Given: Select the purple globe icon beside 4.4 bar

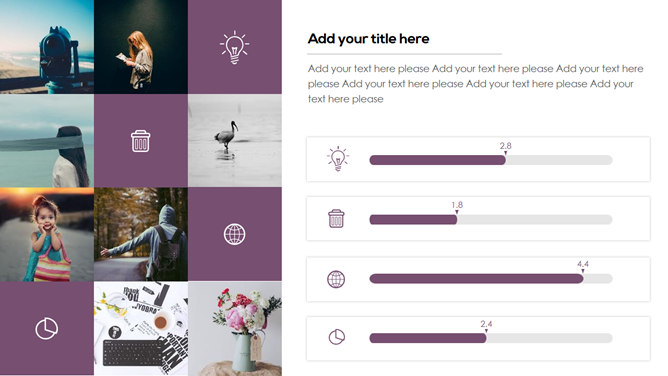Looking at the screenshot, I should click(x=336, y=279).
